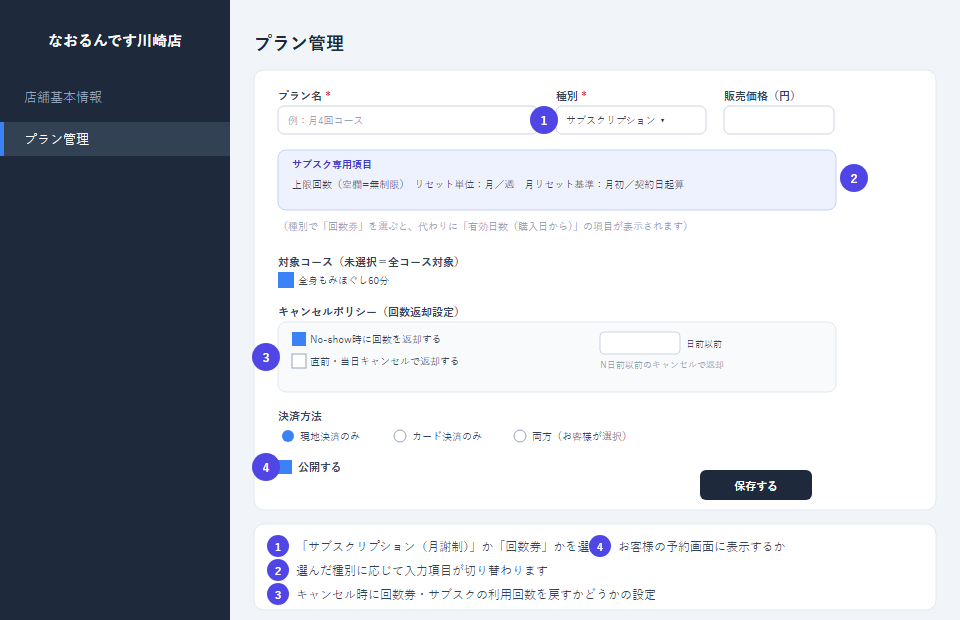Open the 種別 サブスクリプション dropdown
The height and width of the screenshot is (620, 960).
click(631, 120)
